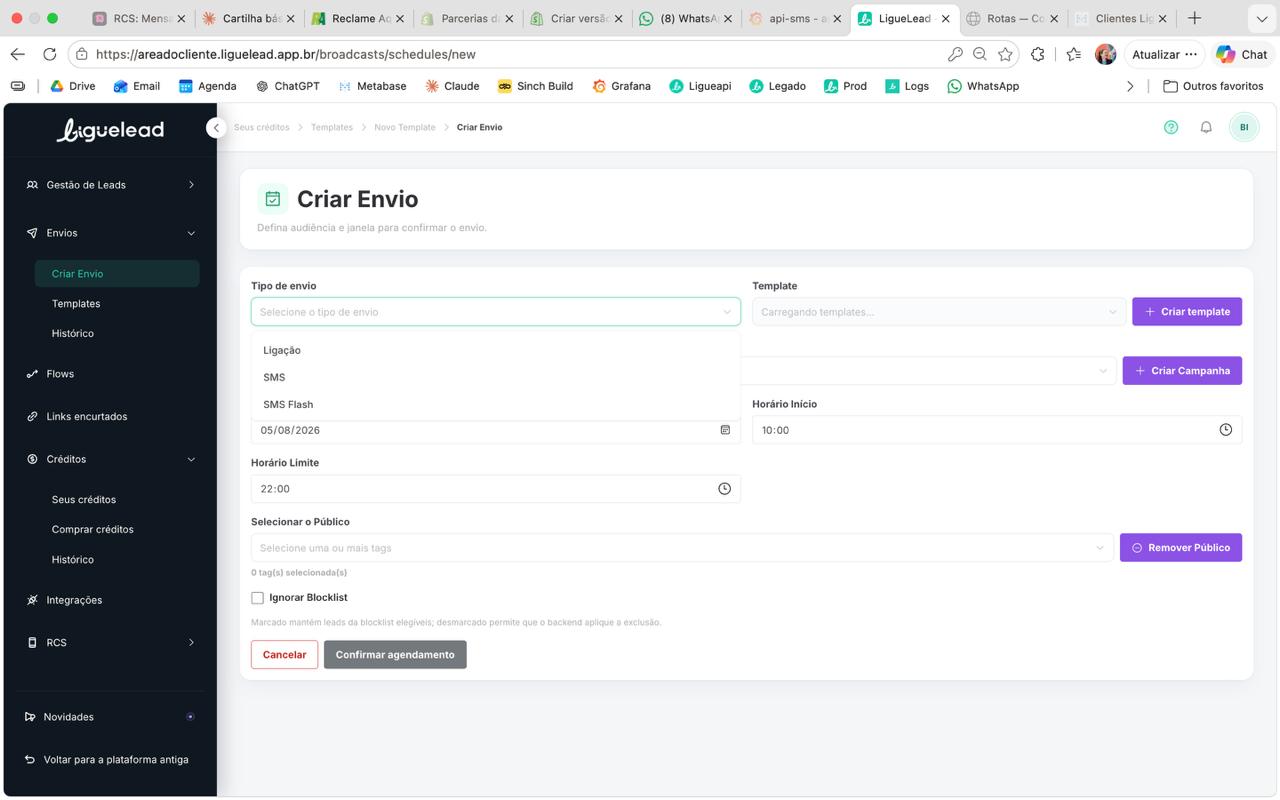Click the Novo Template breadcrumb link
Viewport: 1280px width, 800px height.
coord(405,128)
